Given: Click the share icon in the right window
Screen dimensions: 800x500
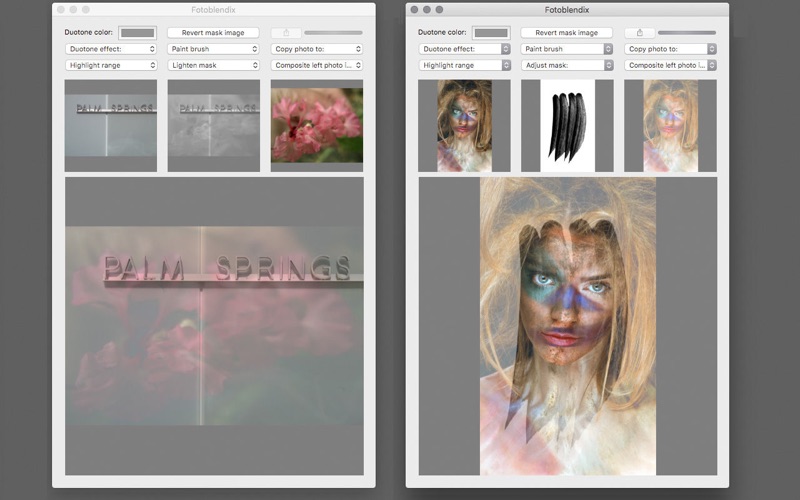Looking at the screenshot, I should coord(640,33).
